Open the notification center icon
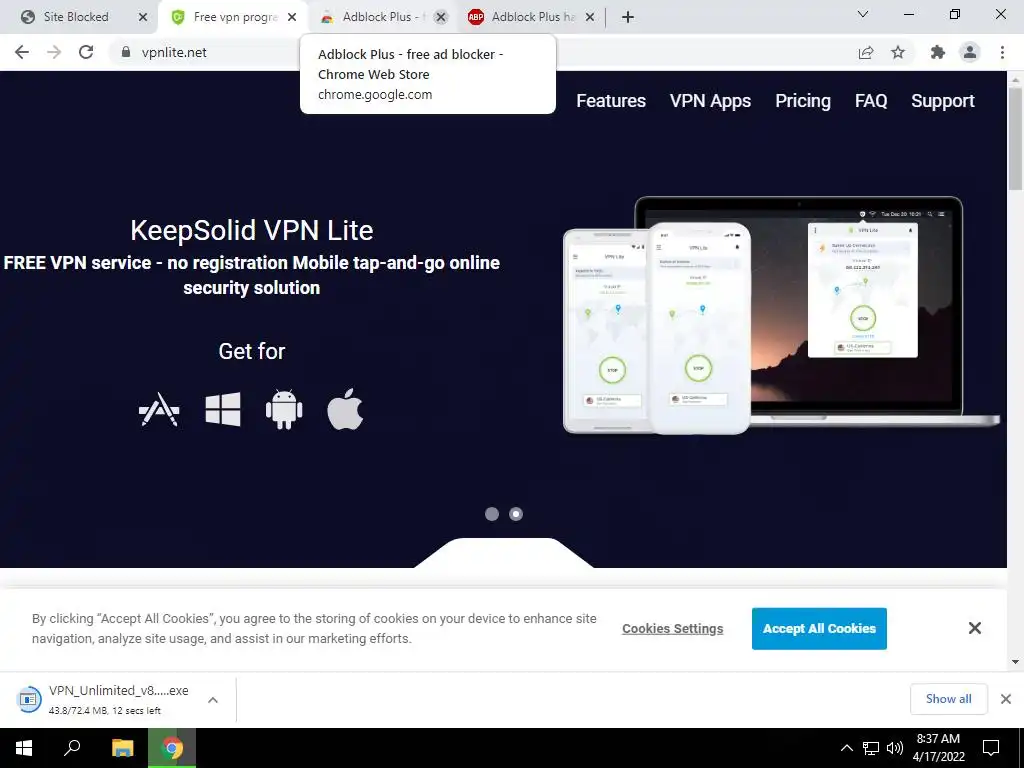This screenshot has height=768, width=1024. pos(991,748)
